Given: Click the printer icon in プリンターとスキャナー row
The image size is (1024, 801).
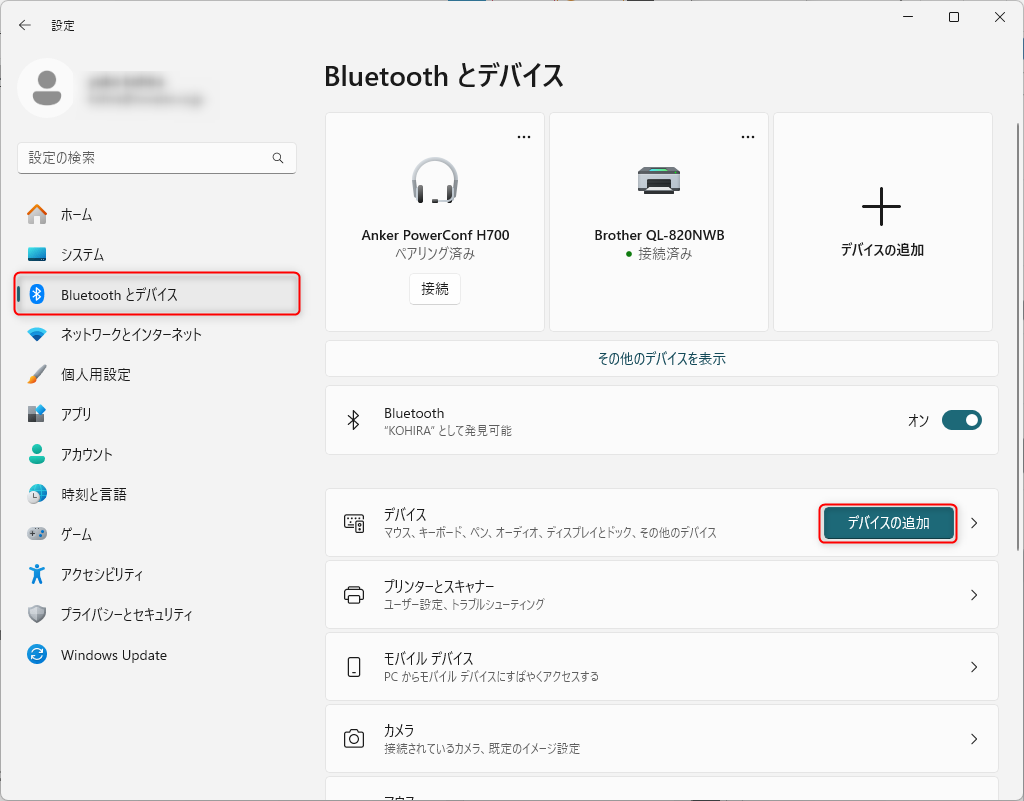Looking at the screenshot, I should [x=354, y=595].
